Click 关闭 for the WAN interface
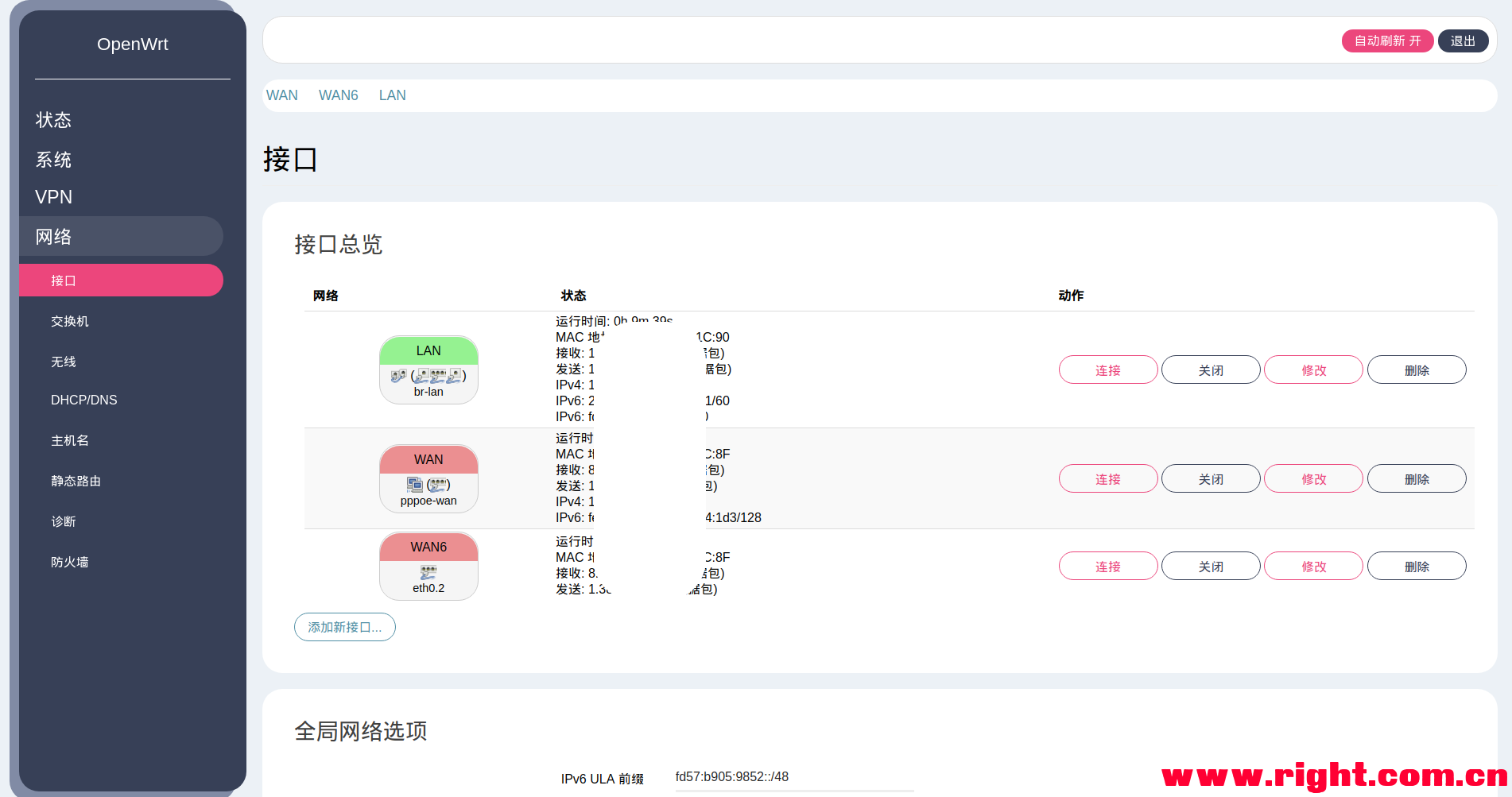Screen dimensions: 1512x797 (x=1211, y=479)
